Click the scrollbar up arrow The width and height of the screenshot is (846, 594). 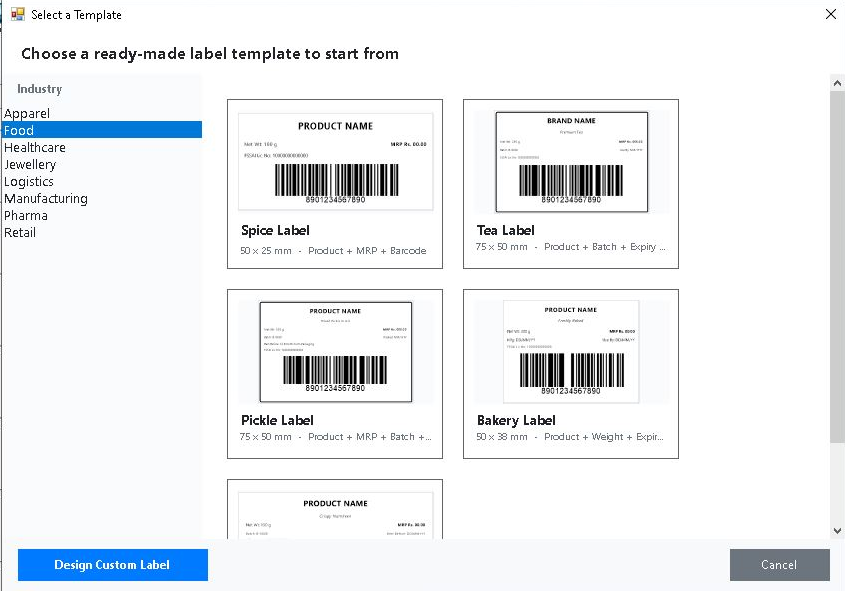coord(837,83)
